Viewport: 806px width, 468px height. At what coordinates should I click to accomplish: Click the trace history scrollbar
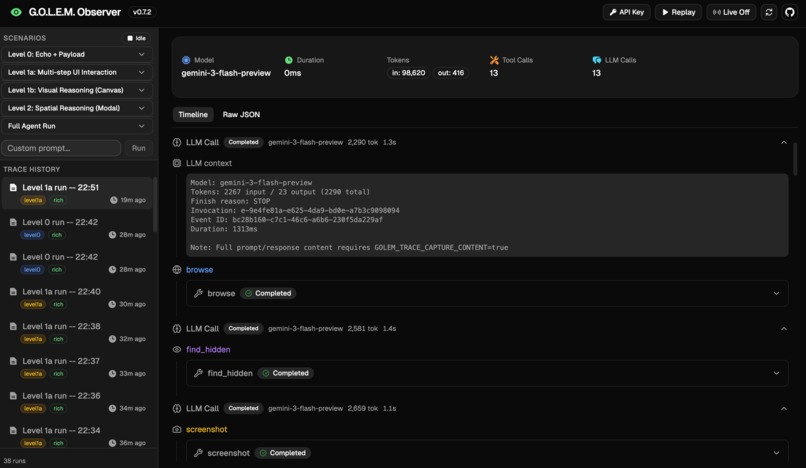[x=155, y=205]
